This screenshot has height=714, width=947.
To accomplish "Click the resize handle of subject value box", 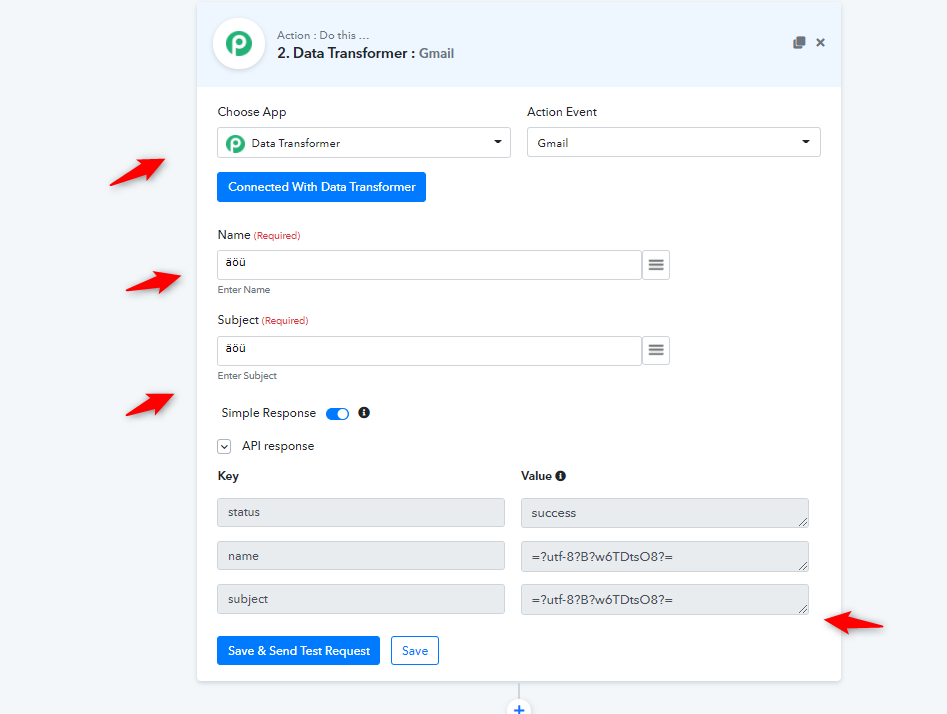I will (803, 608).
